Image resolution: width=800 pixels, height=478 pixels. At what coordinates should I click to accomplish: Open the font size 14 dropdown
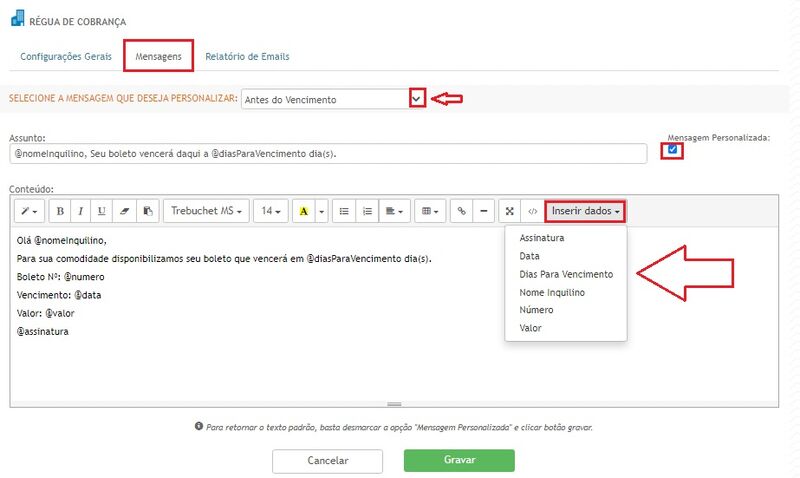pyautogui.click(x=271, y=211)
